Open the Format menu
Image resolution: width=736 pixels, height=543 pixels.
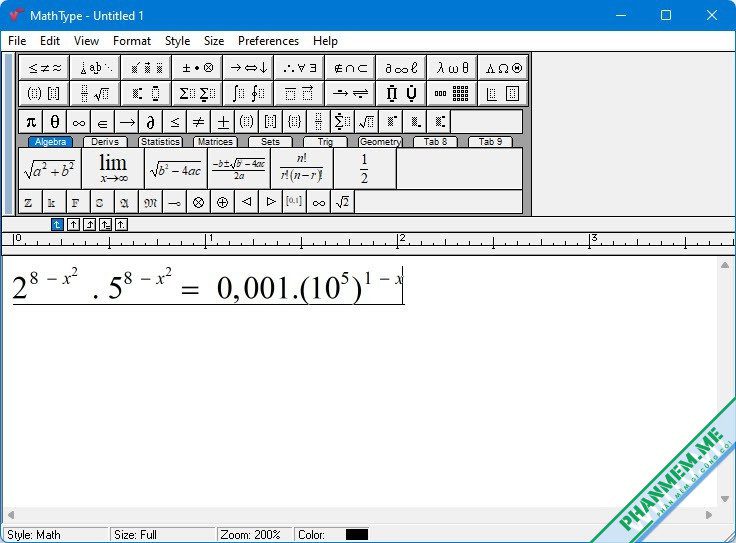tap(132, 41)
